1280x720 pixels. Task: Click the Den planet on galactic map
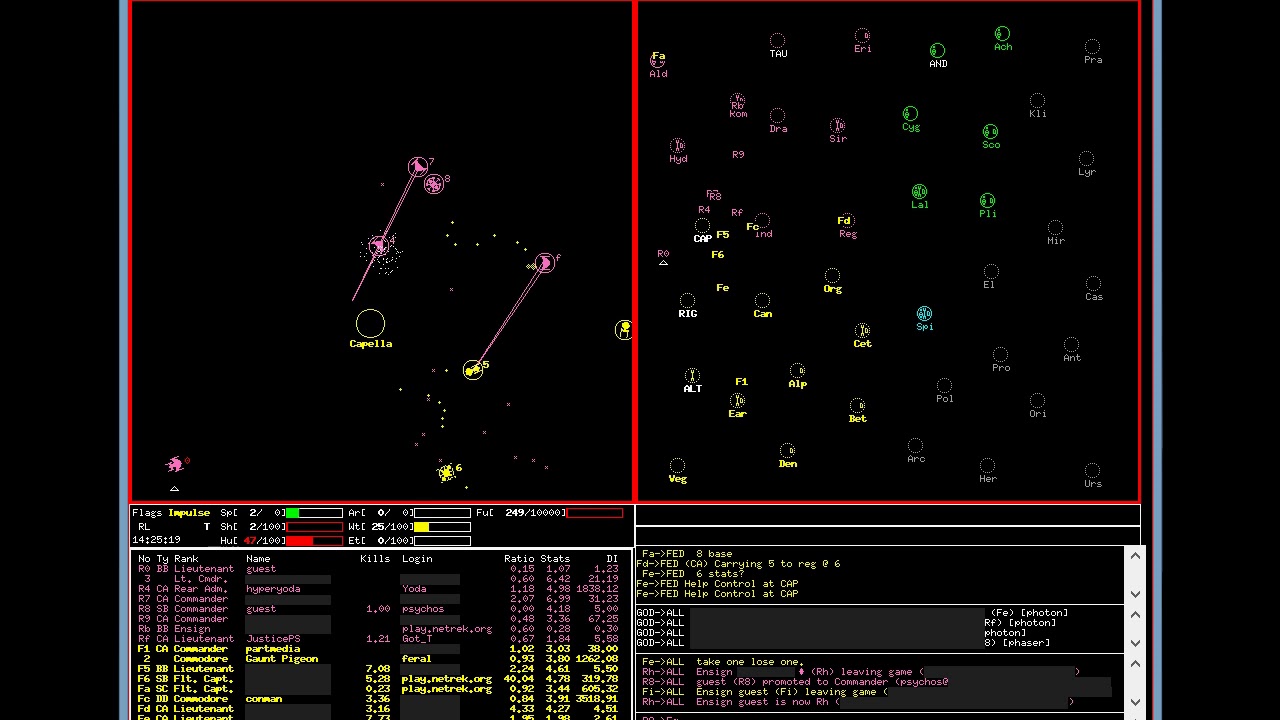[x=787, y=451]
